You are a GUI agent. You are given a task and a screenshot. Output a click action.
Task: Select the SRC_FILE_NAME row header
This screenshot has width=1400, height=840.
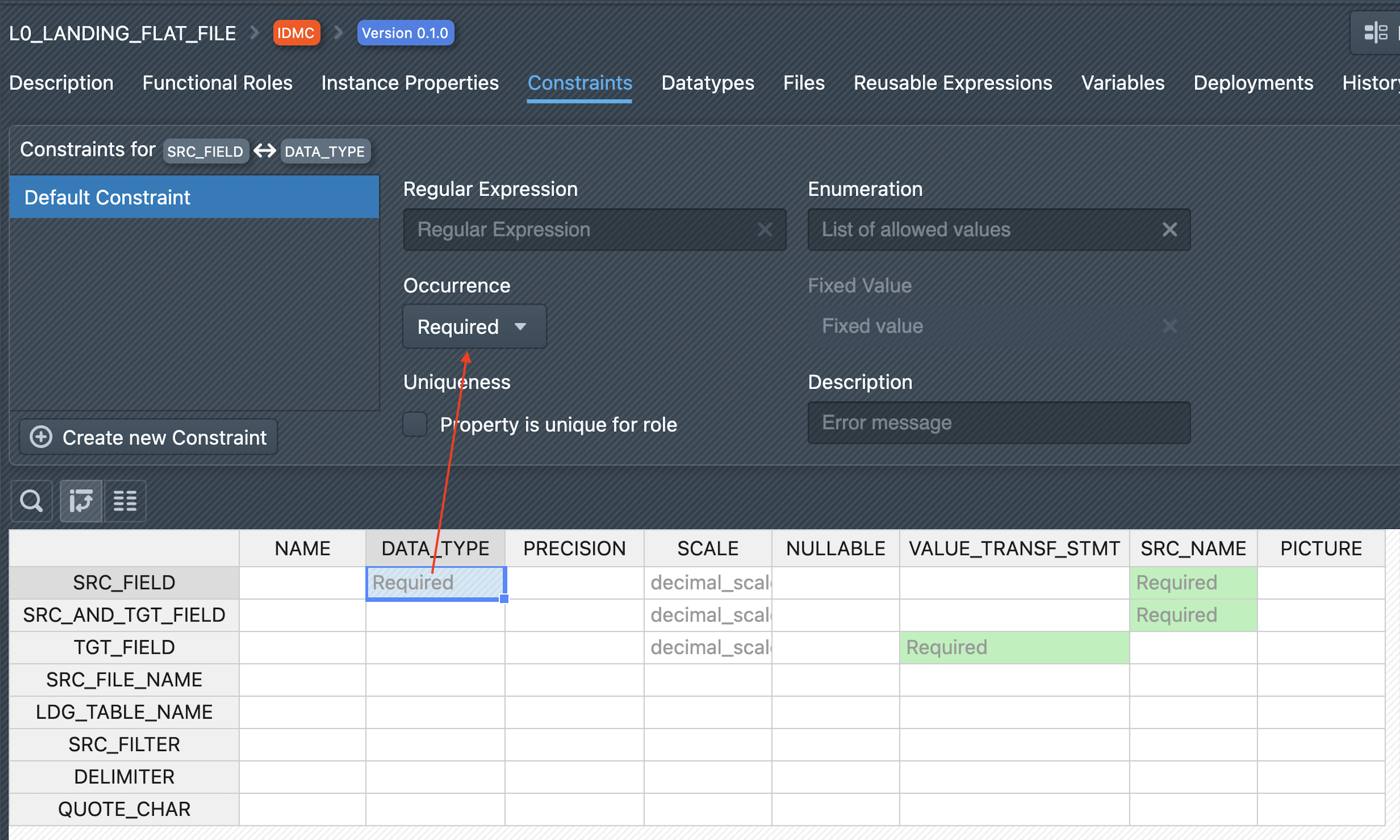click(x=124, y=679)
